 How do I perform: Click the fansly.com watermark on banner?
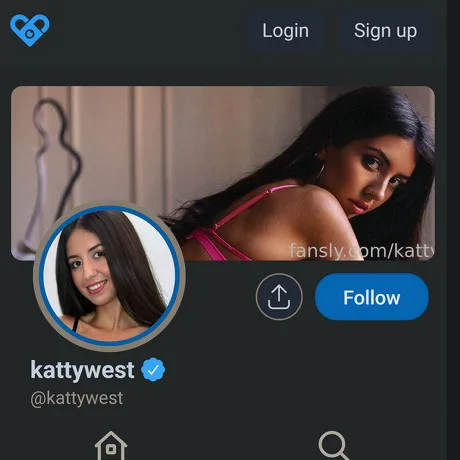tap(362, 251)
